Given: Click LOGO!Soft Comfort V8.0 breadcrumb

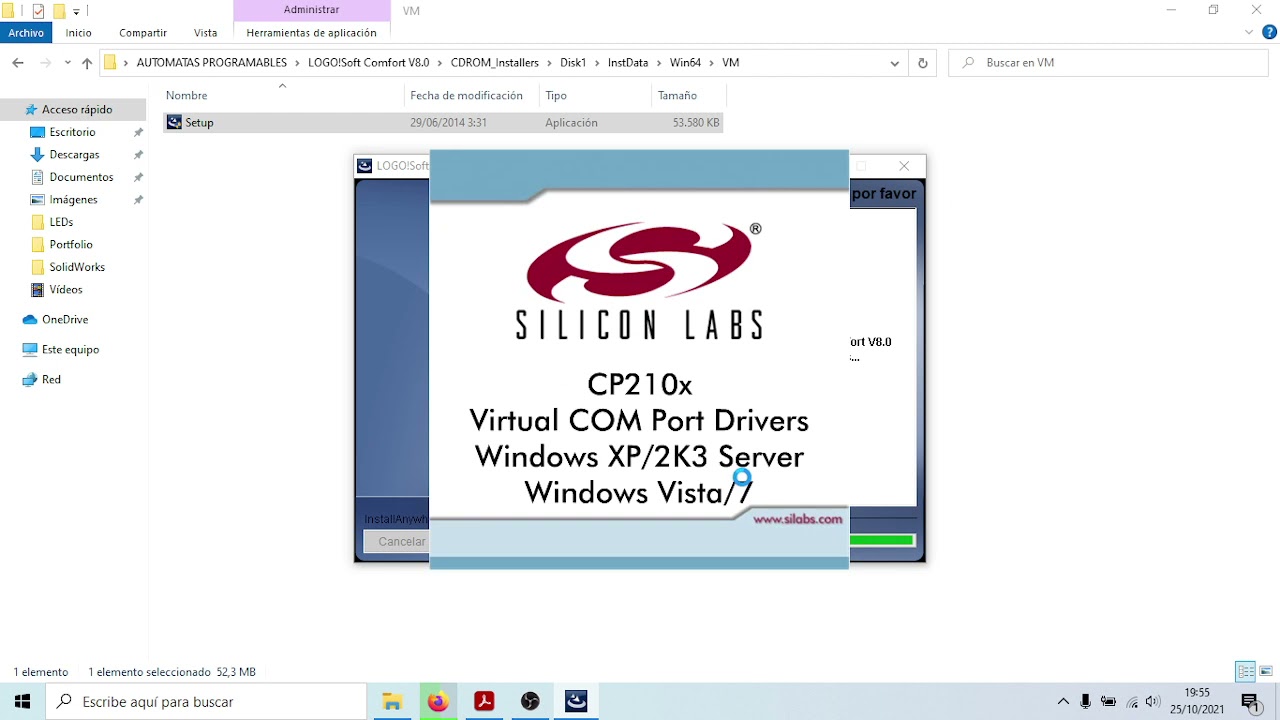Looking at the screenshot, I should (x=368, y=62).
